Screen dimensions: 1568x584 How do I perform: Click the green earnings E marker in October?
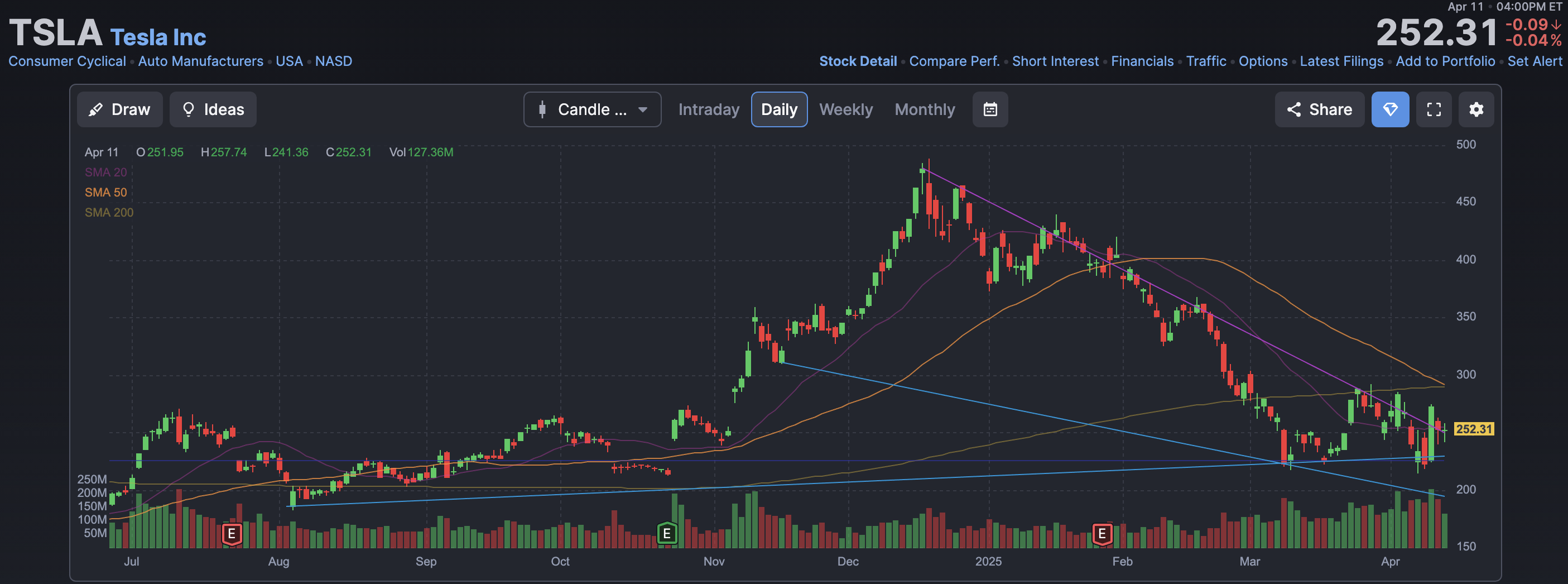point(666,534)
